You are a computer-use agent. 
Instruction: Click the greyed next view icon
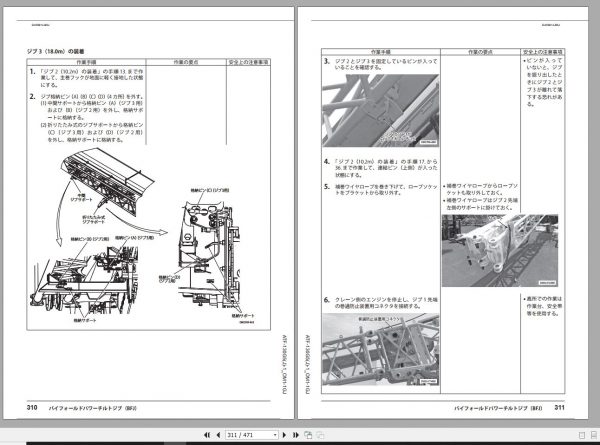(320, 435)
